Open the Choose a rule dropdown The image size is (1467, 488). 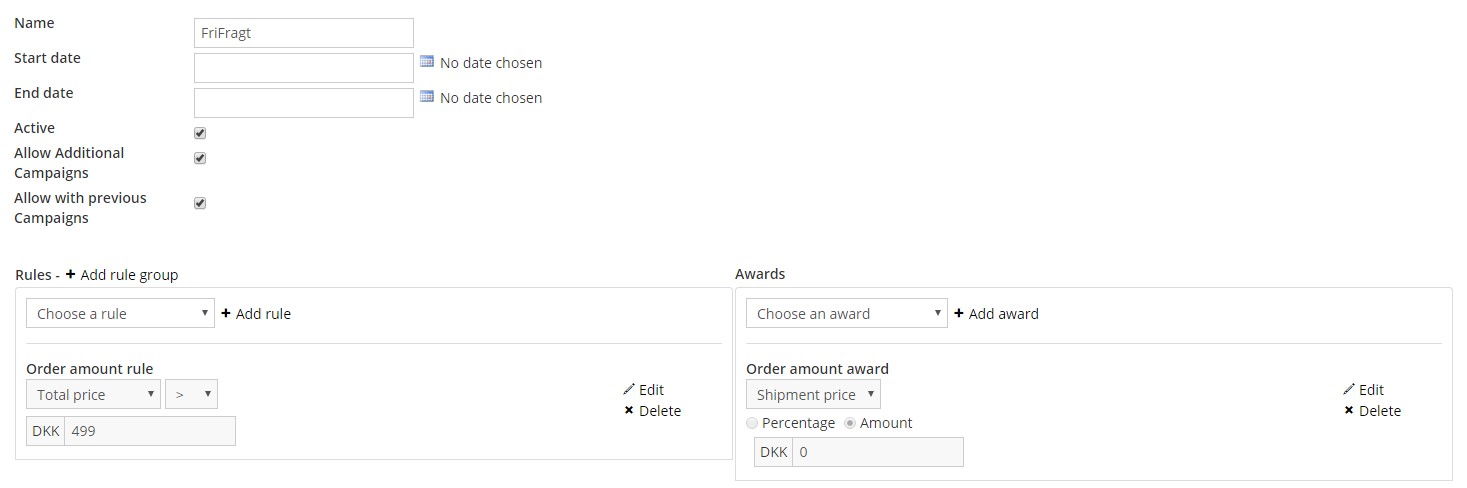click(120, 313)
